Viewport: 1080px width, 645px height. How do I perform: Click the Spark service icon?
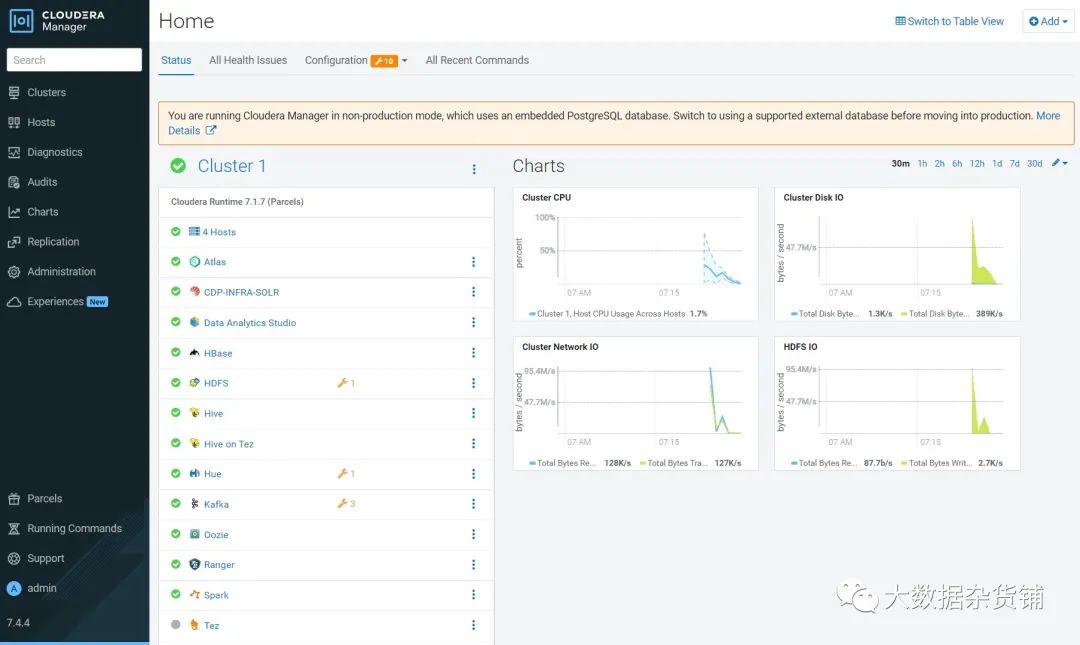tap(194, 594)
